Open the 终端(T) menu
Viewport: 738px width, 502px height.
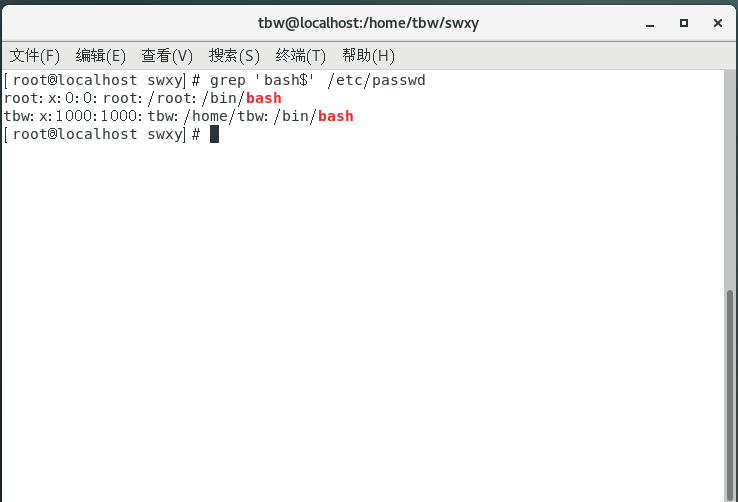point(301,56)
